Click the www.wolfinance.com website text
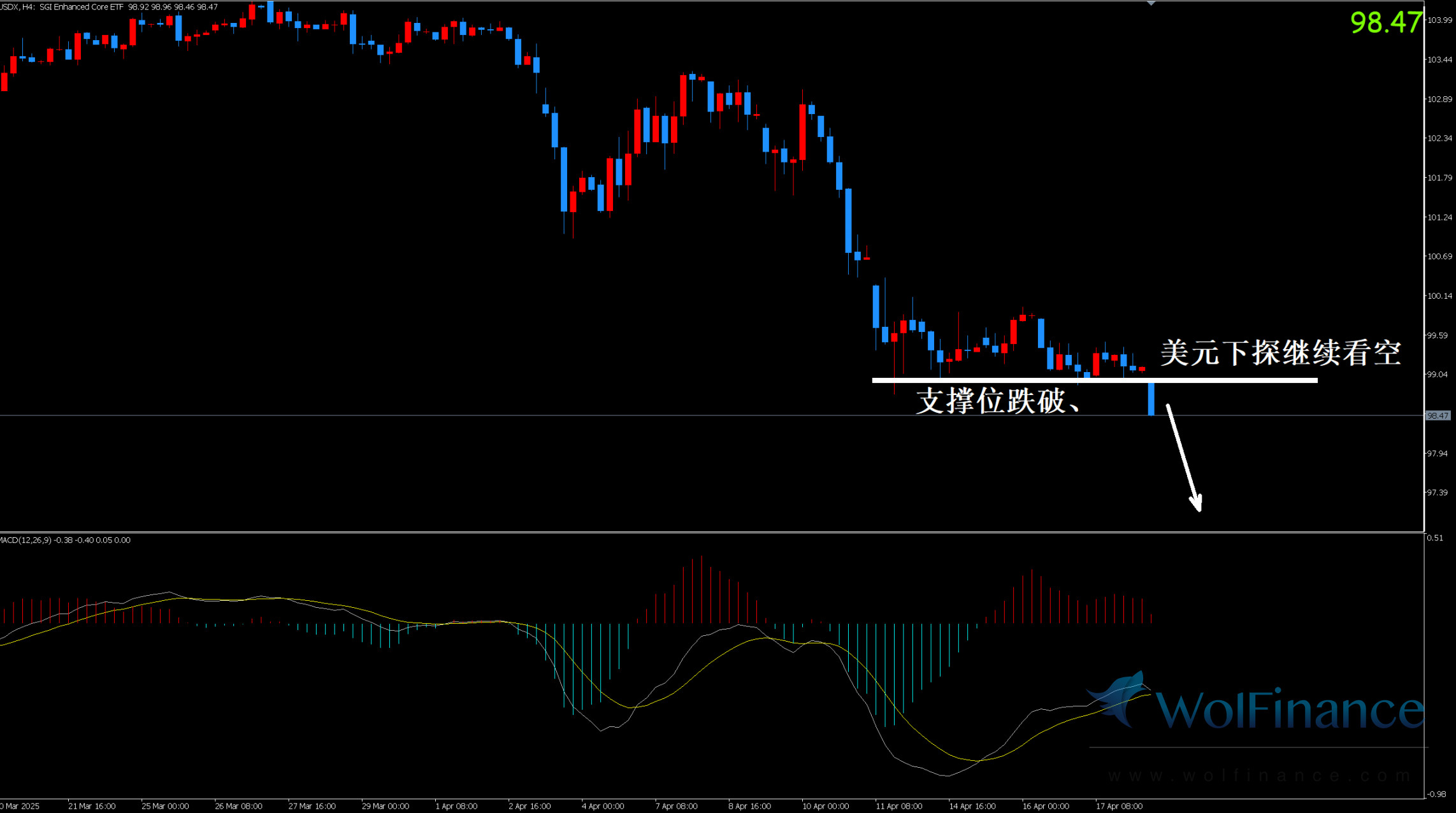Screen dimensions: 1456x813 [1259, 775]
